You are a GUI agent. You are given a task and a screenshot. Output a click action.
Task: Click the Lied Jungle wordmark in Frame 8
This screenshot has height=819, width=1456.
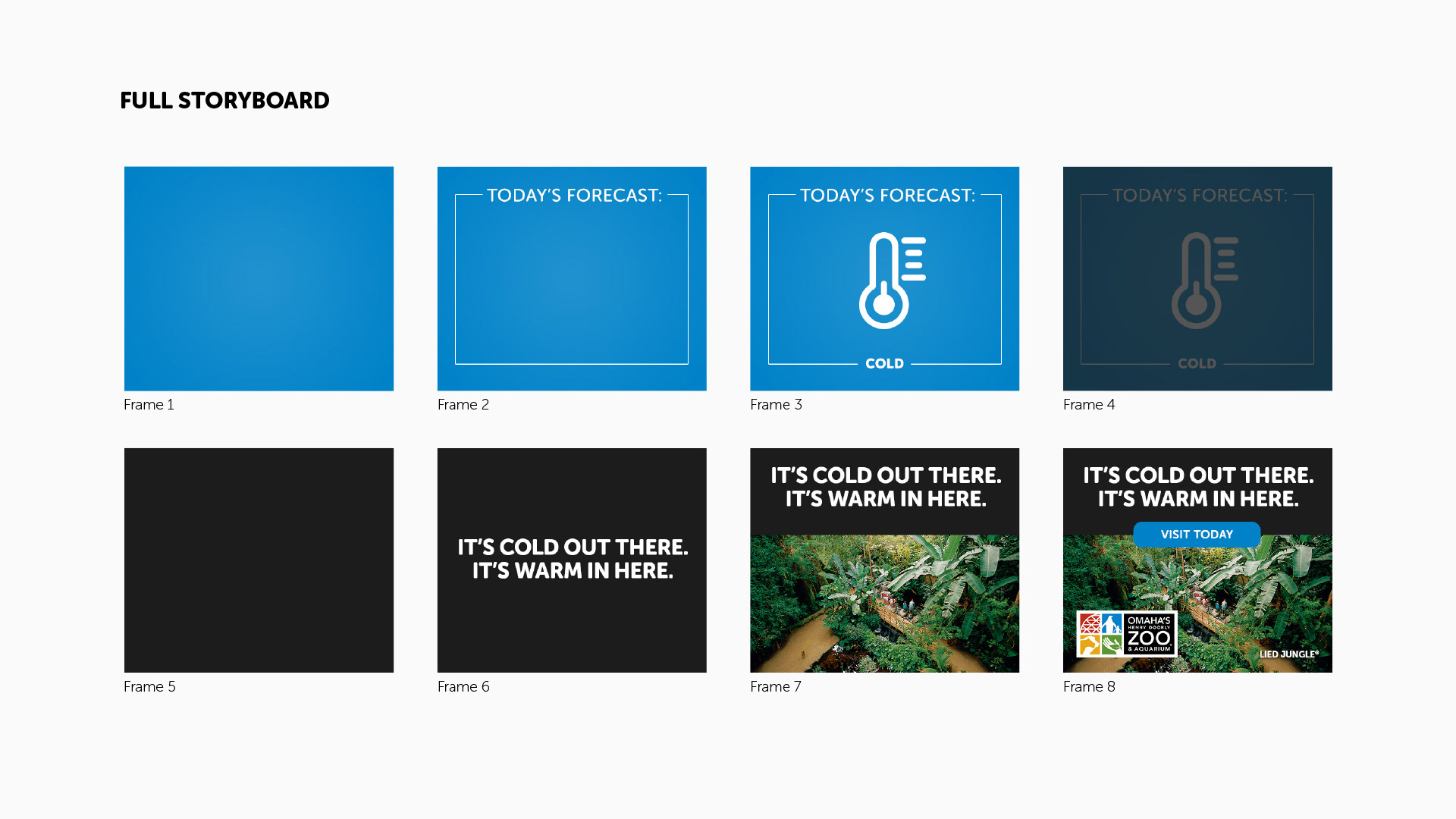click(x=1288, y=654)
